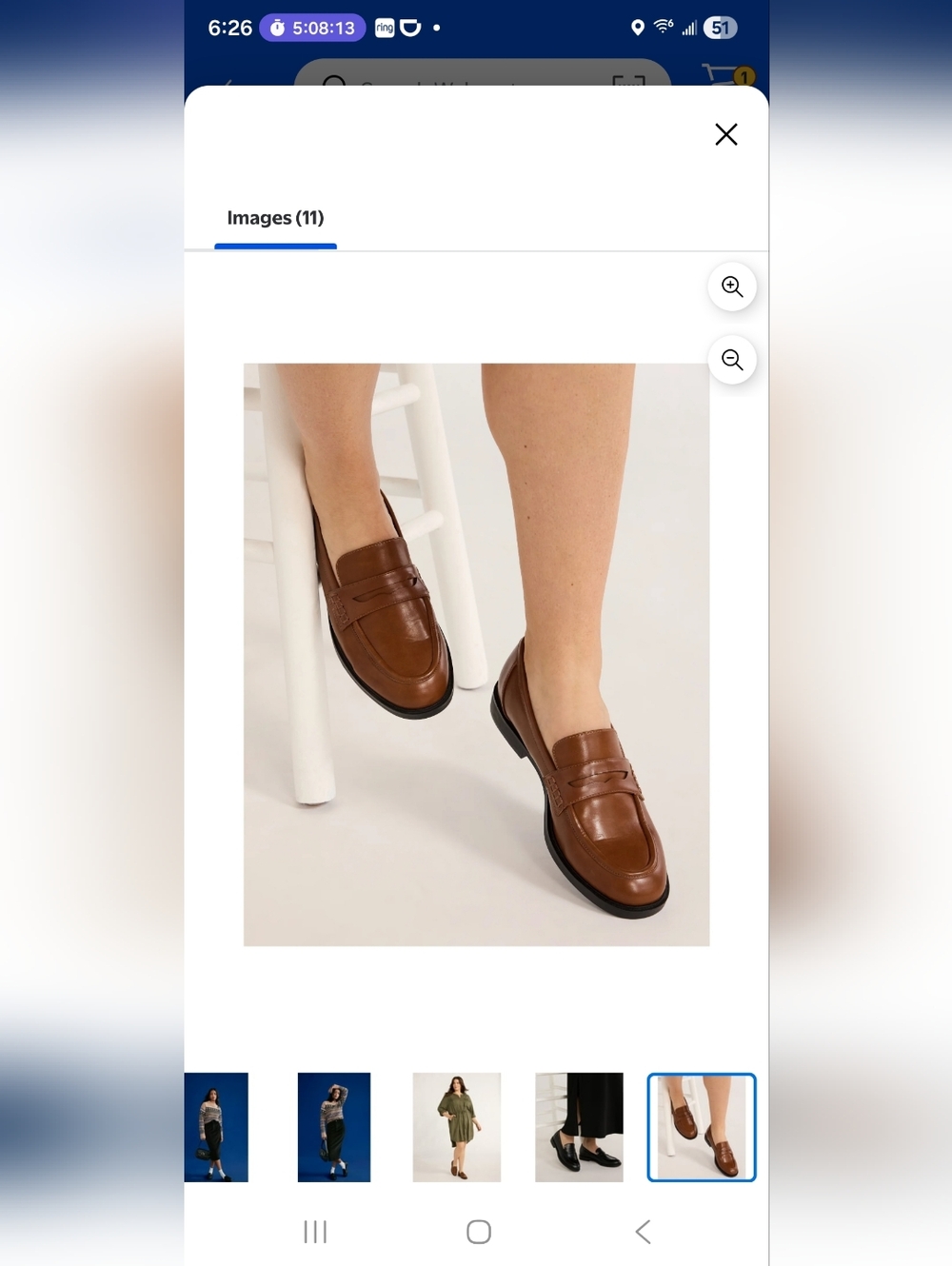The width and height of the screenshot is (952, 1266).
Task: Select thumbnail of green dress model
Action: click(x=457, y=1127)
